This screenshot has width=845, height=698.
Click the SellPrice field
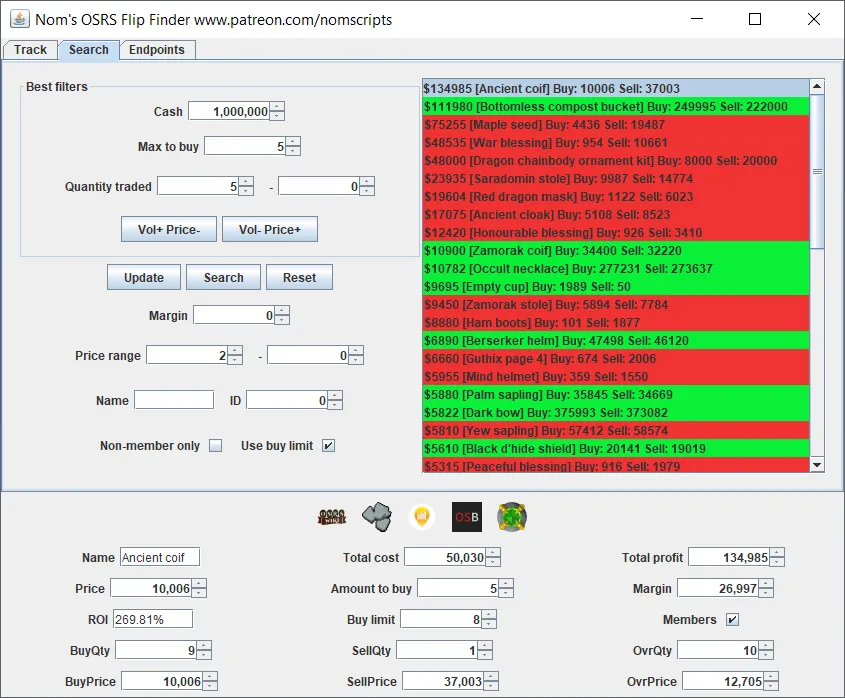[443, 681]
